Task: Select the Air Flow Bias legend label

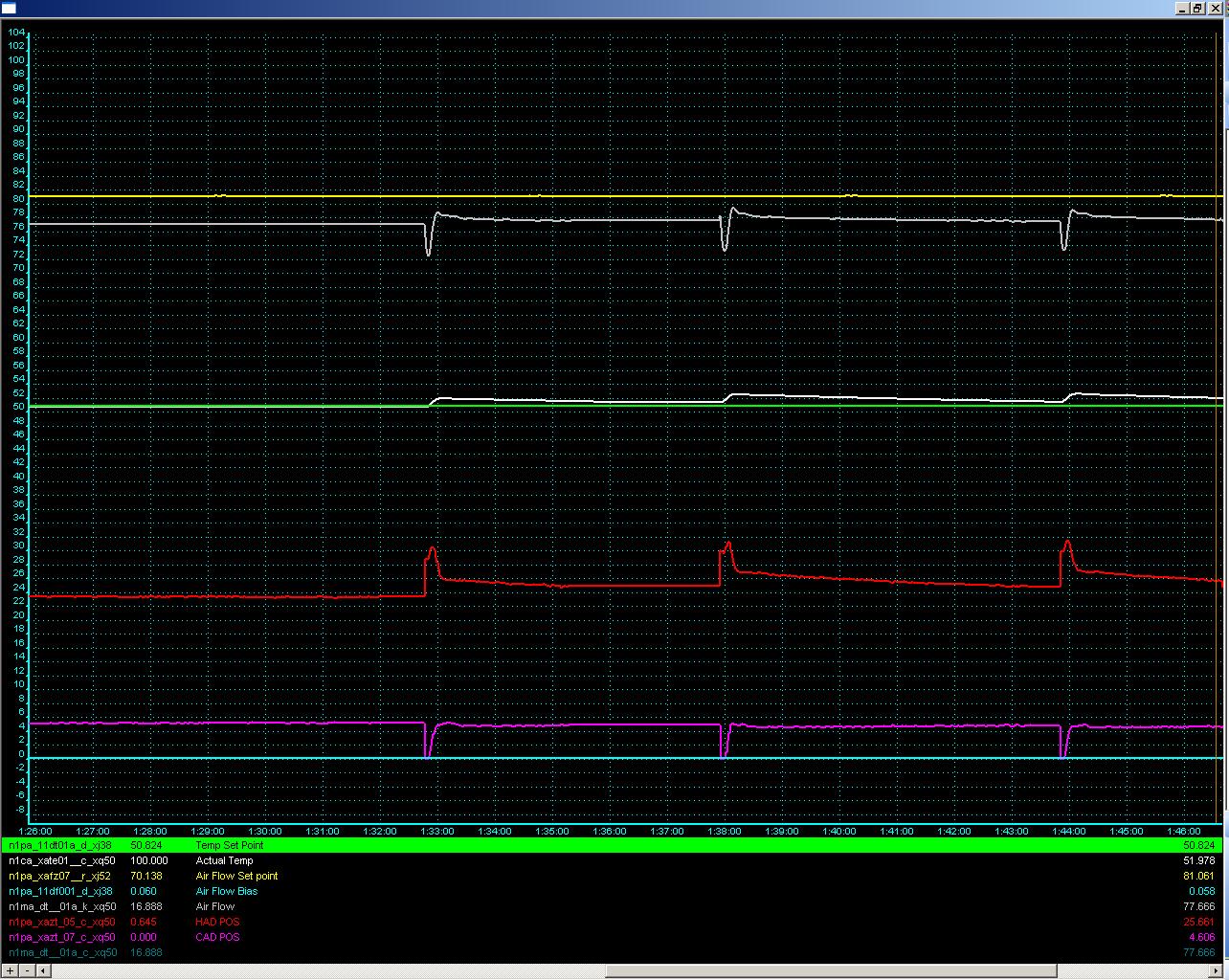Action: tap(226, 891)
